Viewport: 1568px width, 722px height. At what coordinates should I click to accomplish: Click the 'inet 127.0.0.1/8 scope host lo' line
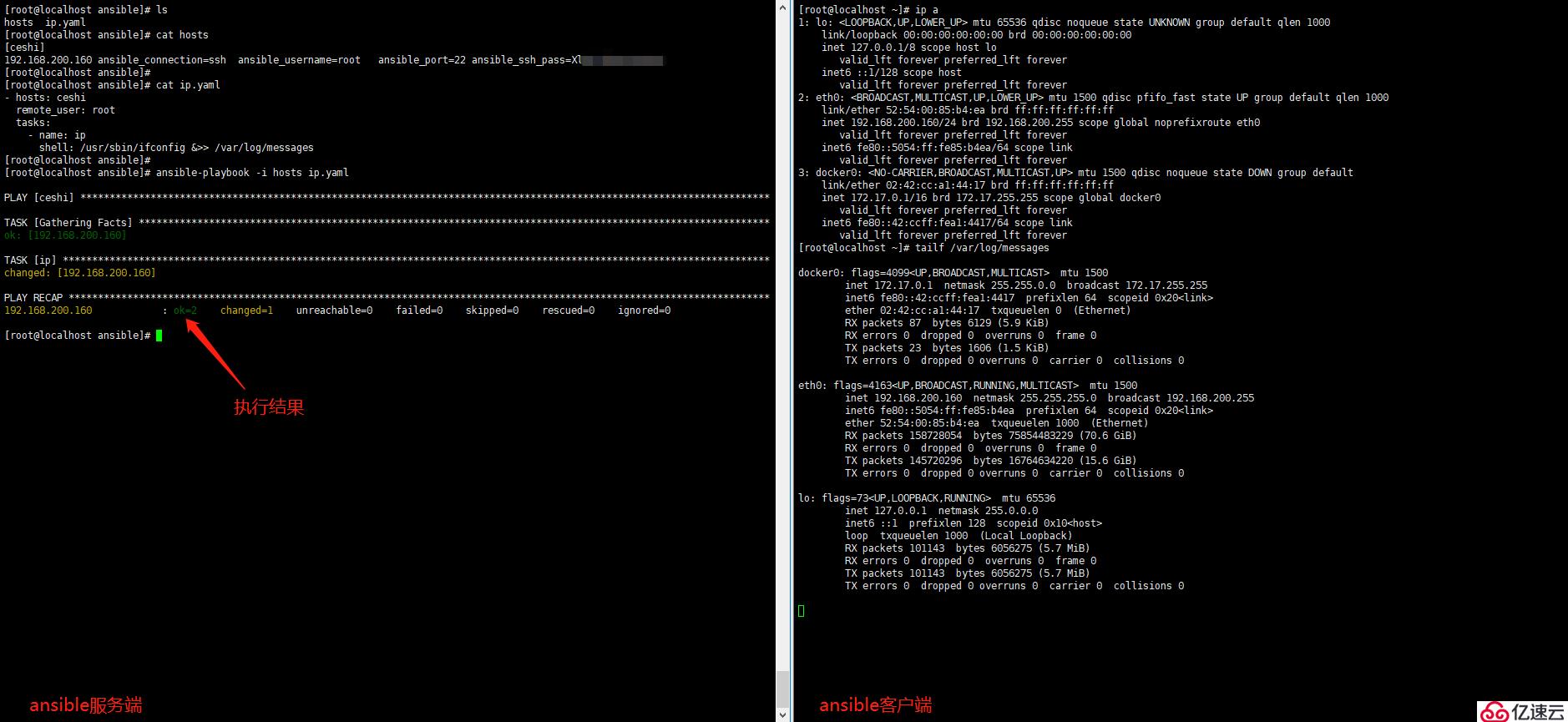click(x=909, y=48)
